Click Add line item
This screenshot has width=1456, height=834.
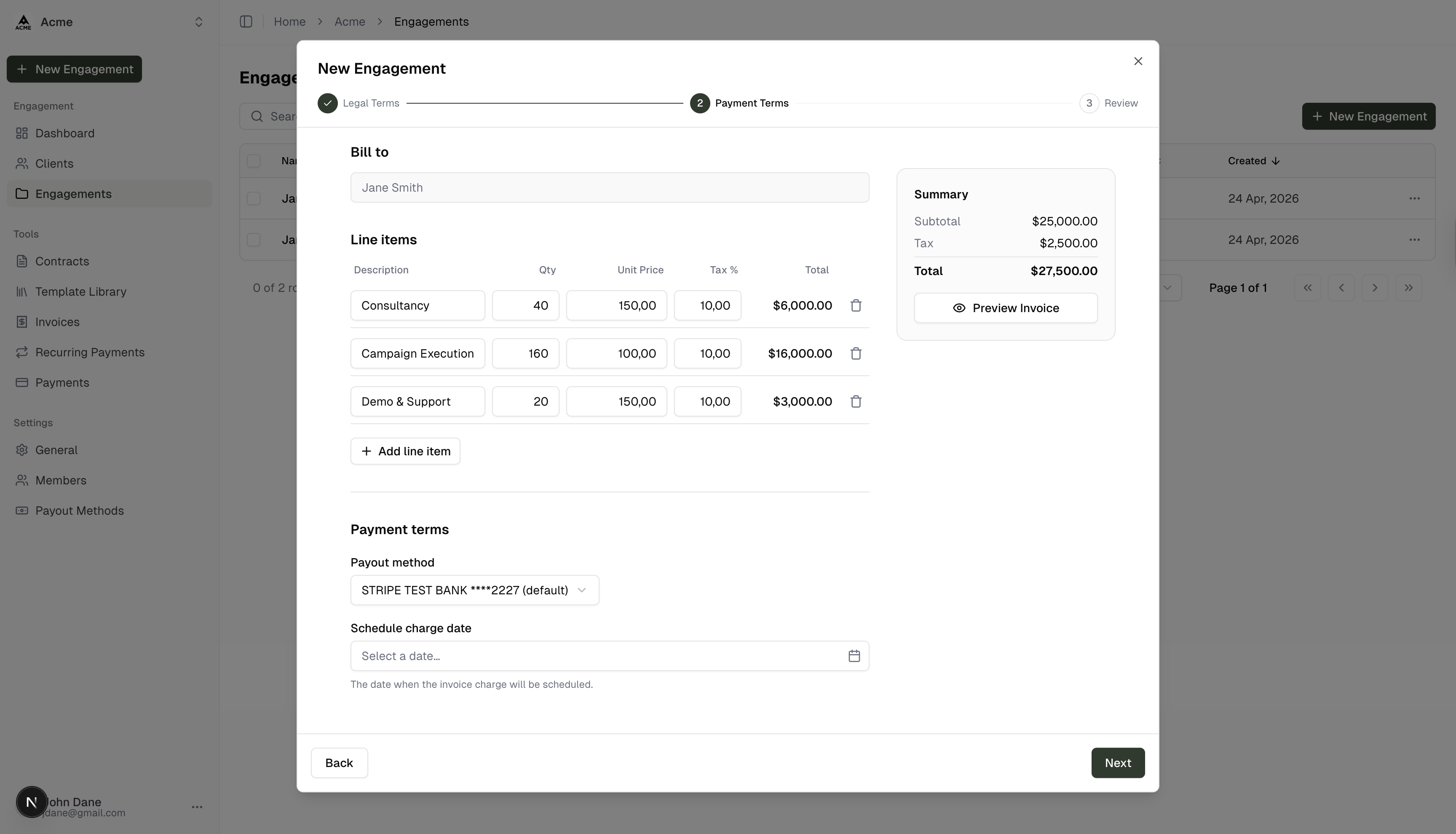click(x=405, y=452)
